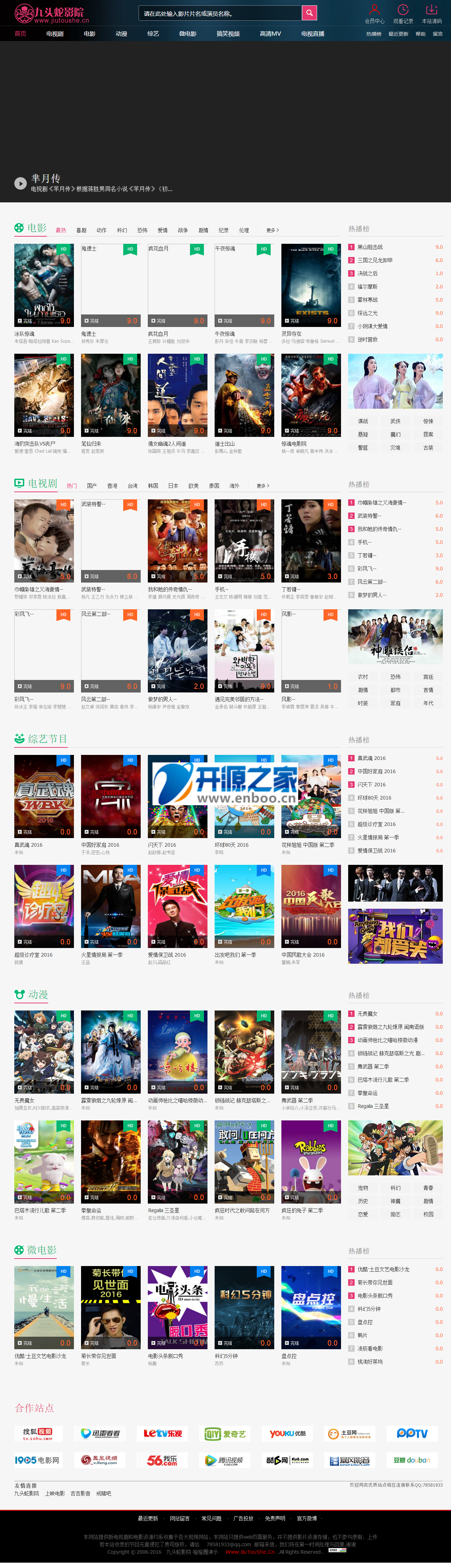Open the 盘点控 micro-film poster
The height and width of the screenshot is (1568, 451).
[311, 1307]
